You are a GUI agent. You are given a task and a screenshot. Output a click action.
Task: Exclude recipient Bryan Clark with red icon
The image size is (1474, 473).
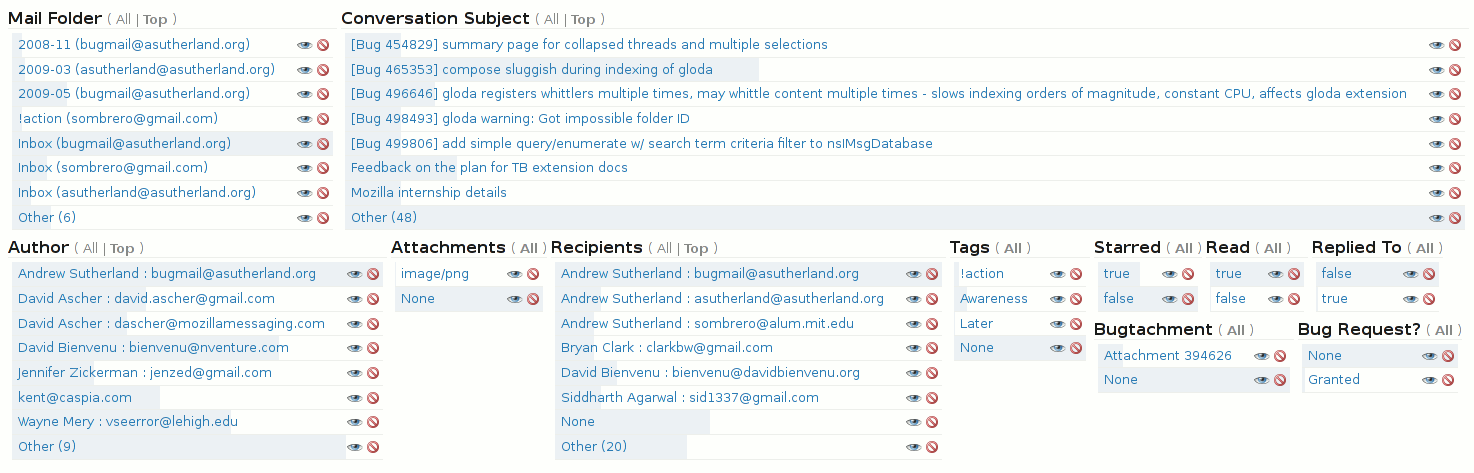(x=932, y=348)
